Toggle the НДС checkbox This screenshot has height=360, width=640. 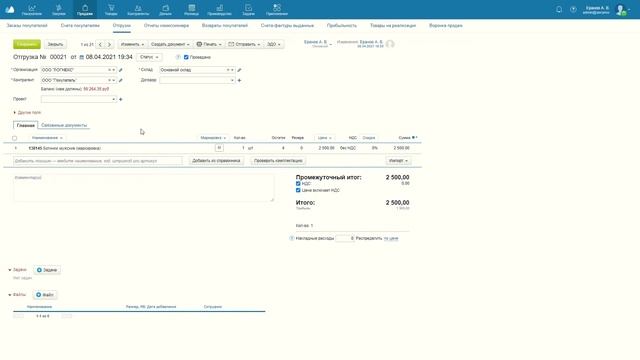pos(298,184)
